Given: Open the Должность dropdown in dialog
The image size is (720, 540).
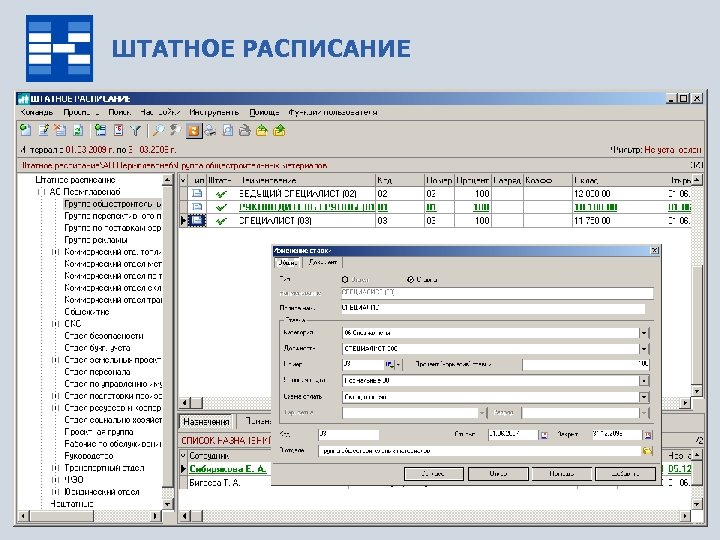Looking at the screenshot, I should (x=644, y=349).
